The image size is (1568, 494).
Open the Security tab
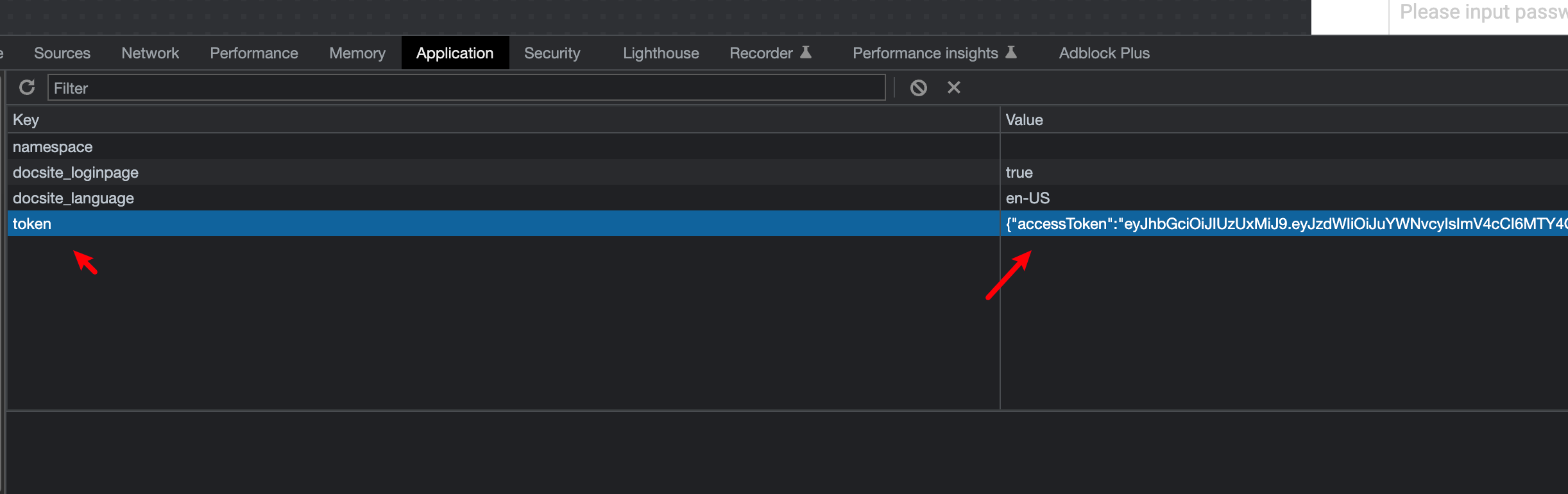(552, 53)
